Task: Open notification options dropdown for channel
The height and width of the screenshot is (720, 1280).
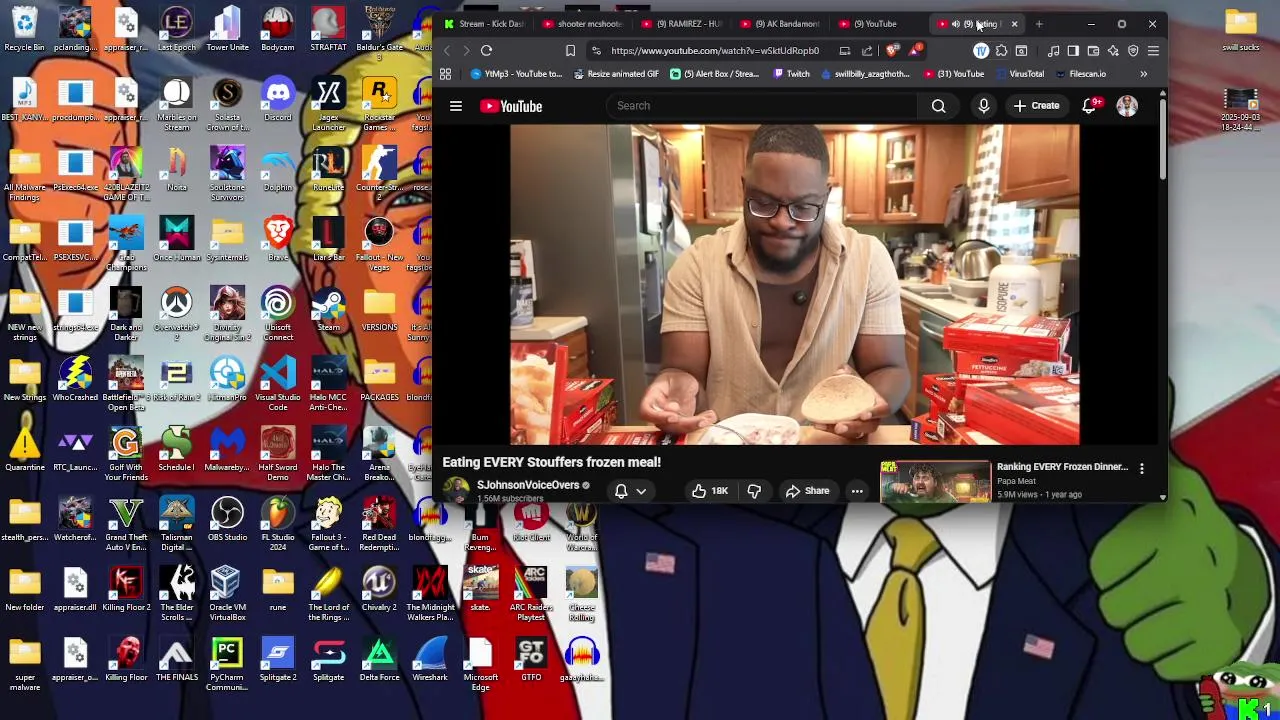Action: (630, 491)
